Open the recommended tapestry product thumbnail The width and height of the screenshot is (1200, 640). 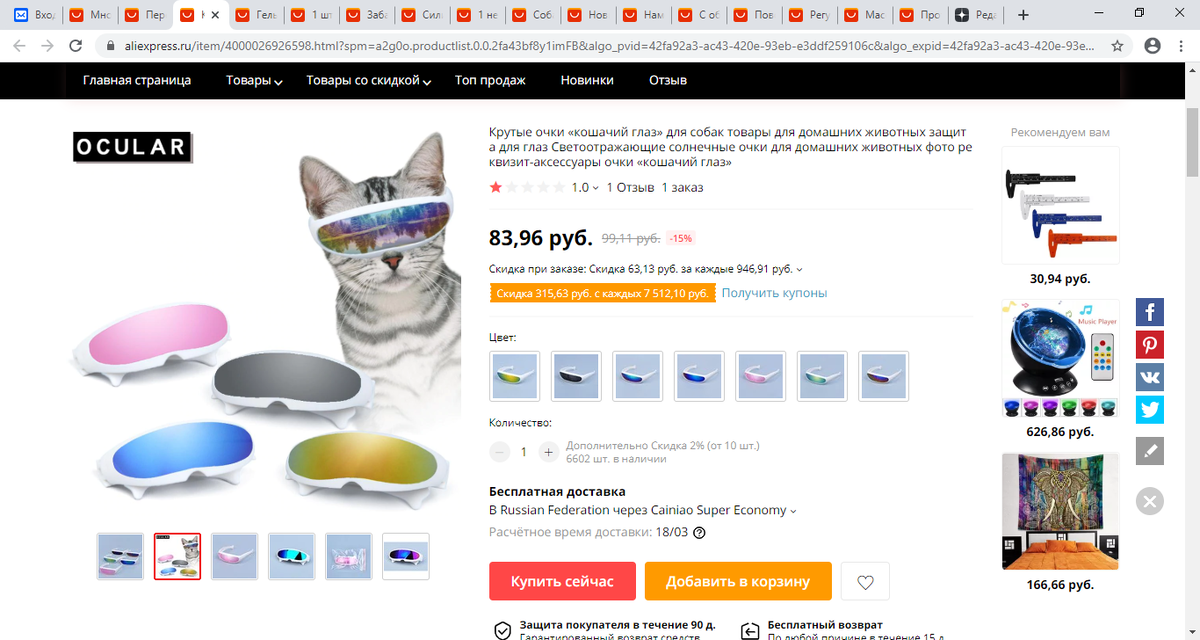(x=1060, y=512)
